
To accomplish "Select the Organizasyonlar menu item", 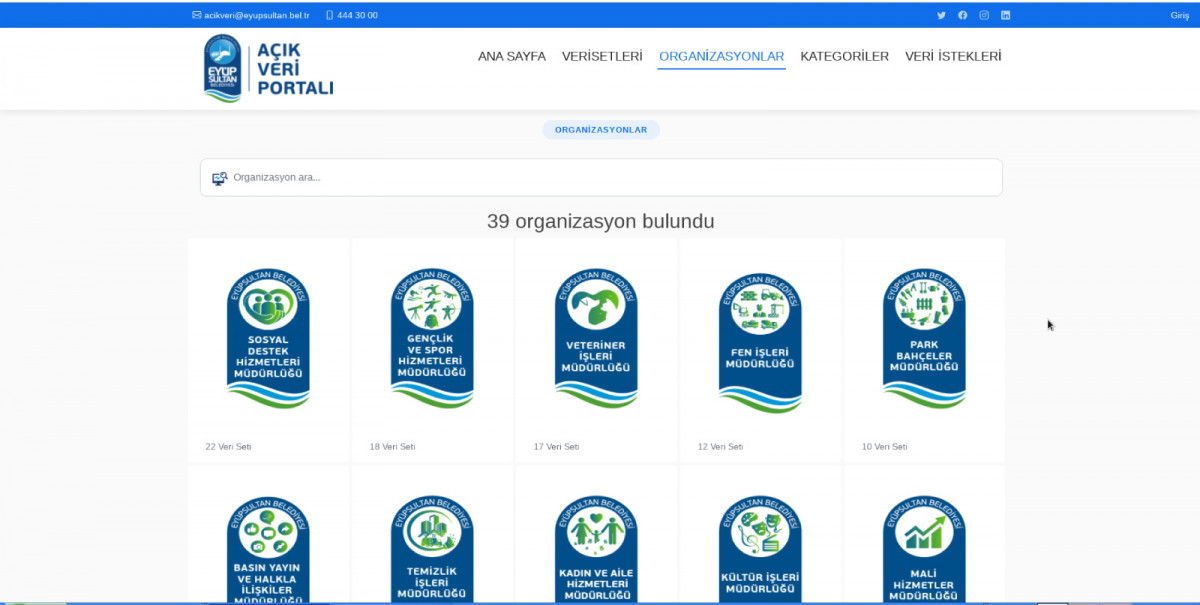I will (x=722, y=56).
